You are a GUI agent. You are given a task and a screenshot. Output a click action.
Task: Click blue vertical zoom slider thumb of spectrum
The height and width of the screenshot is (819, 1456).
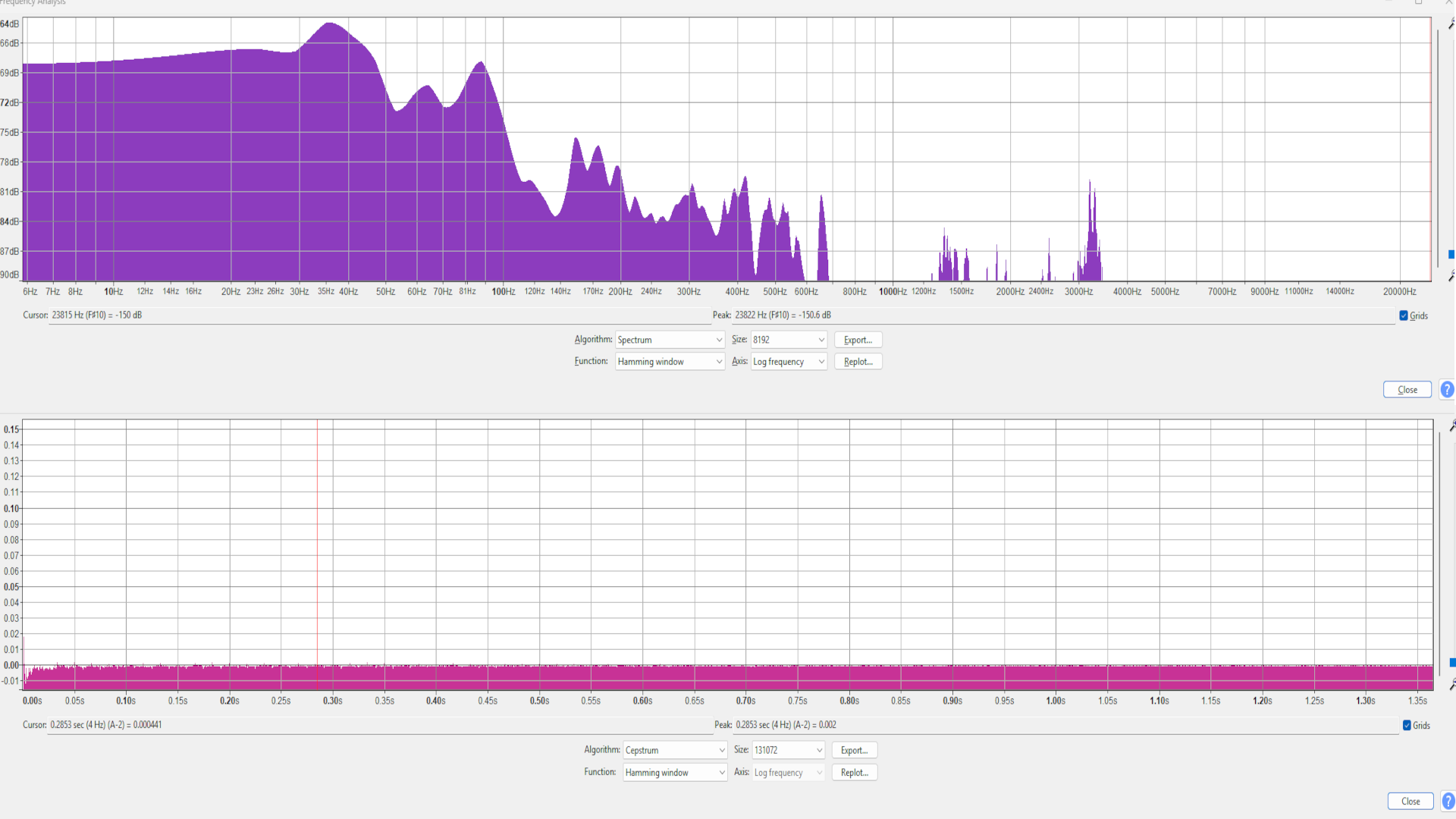pos(1451,255)
